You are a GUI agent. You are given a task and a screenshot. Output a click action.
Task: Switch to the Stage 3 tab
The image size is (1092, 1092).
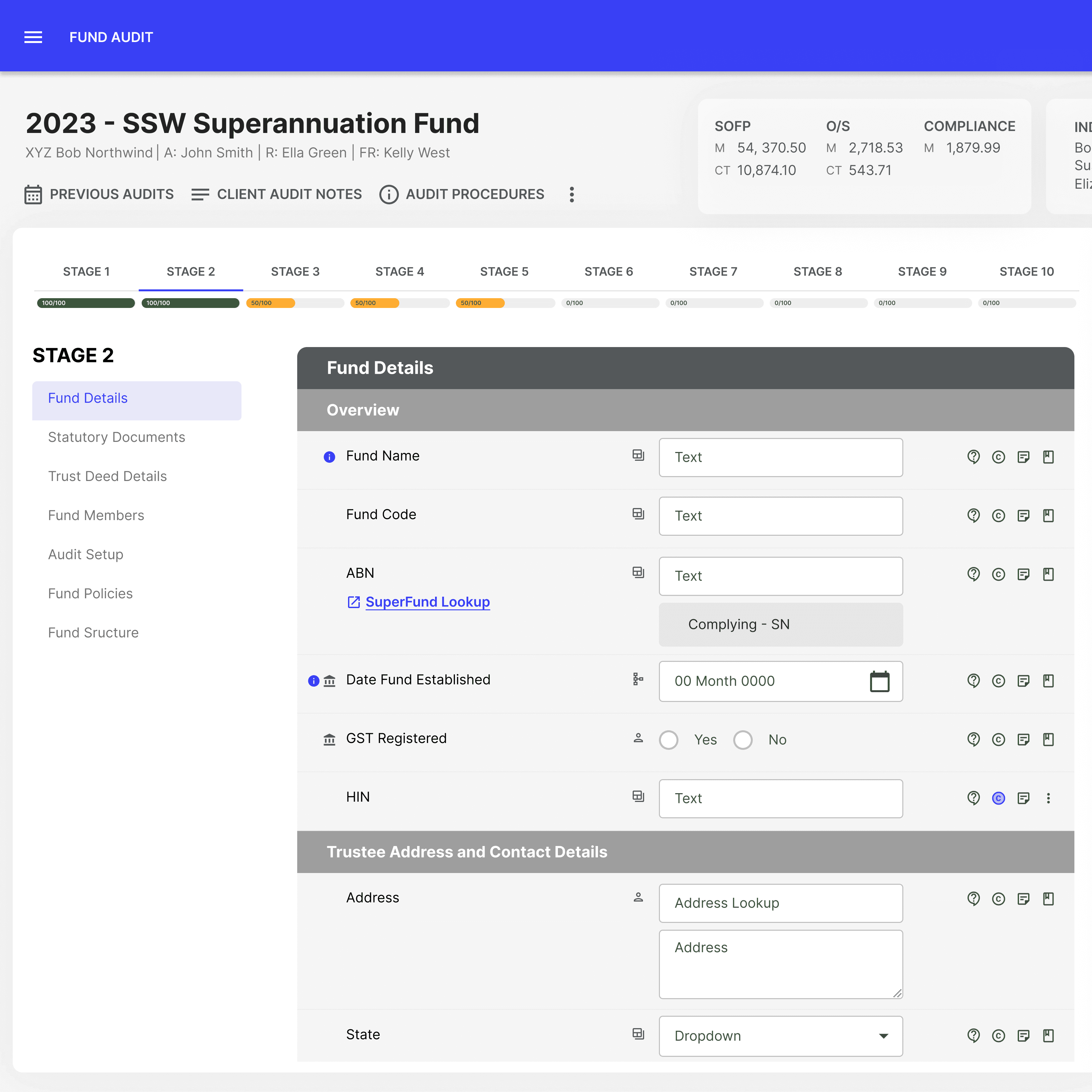pos(295,271)
